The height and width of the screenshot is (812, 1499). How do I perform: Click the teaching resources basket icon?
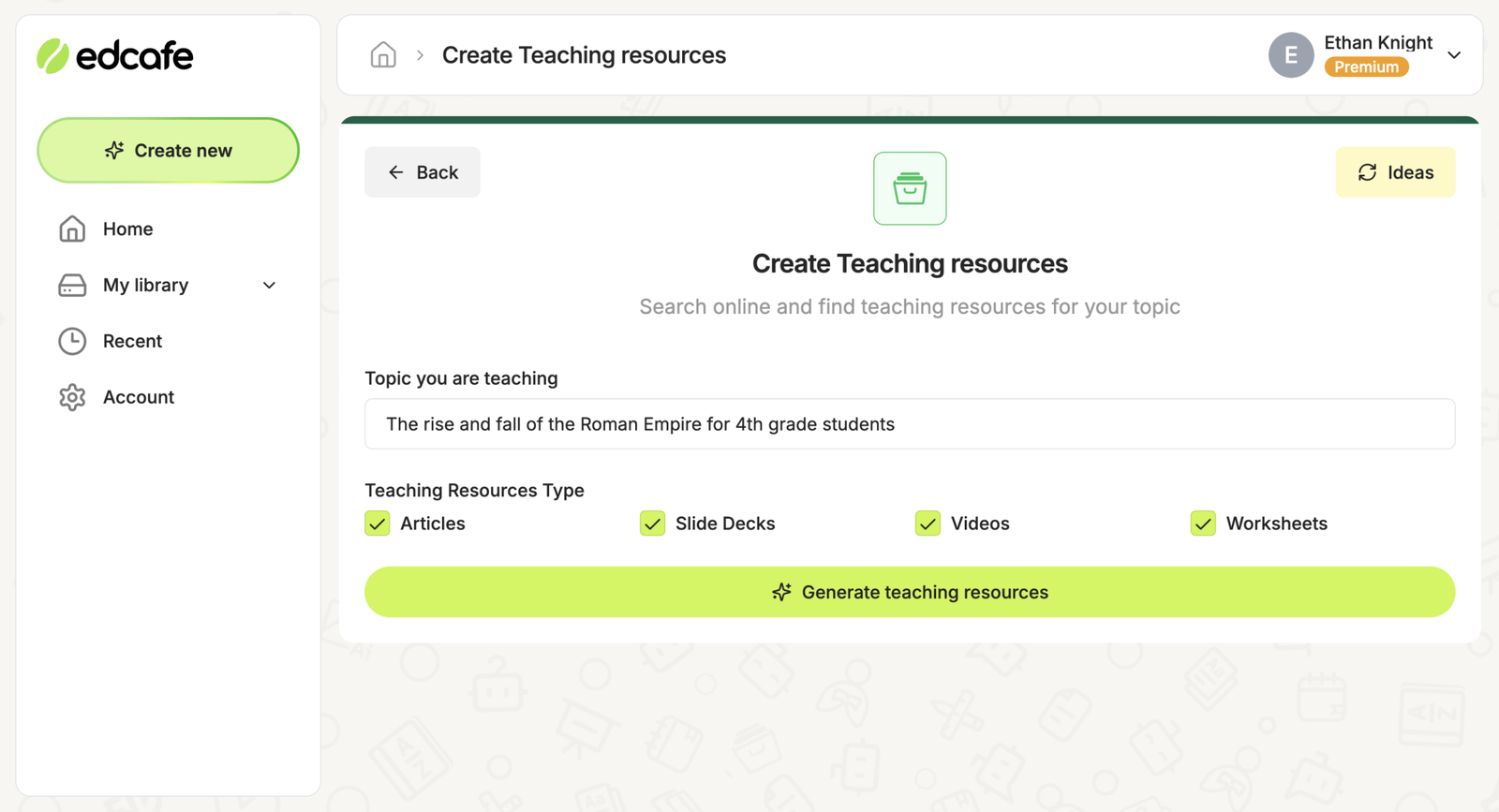[910, 188]
